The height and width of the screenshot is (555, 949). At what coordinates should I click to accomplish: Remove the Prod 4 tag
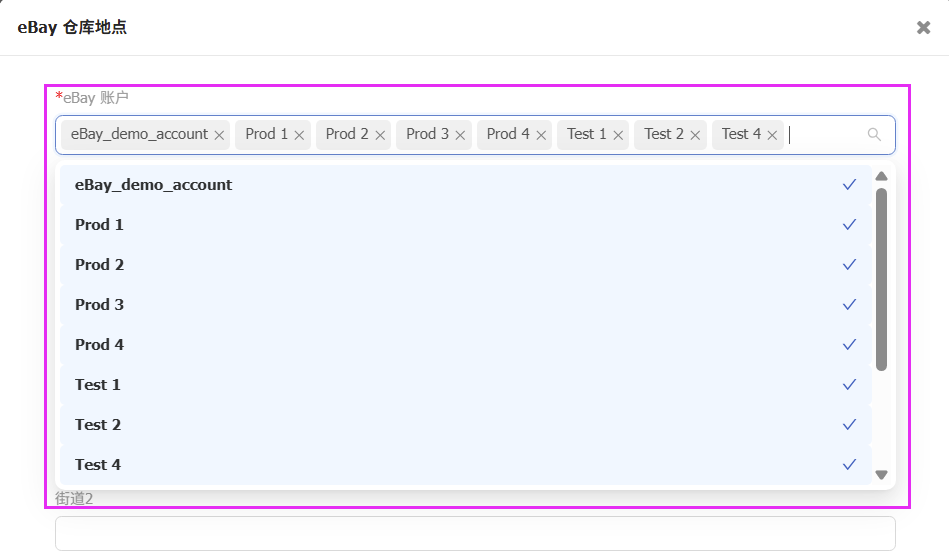[541, 135]
